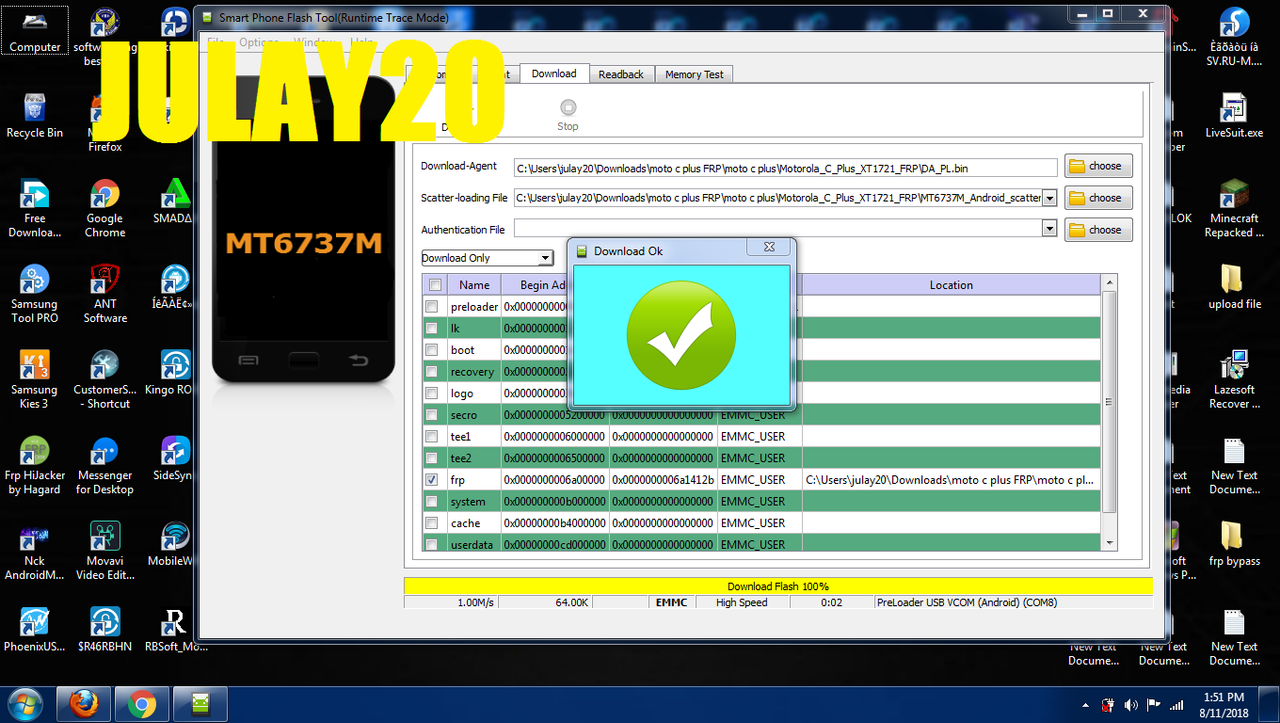Image resolution: width=1280 pixels, height=723 pixels.
Task: Select the frp row location path
Action: click(x=950, y=480)
